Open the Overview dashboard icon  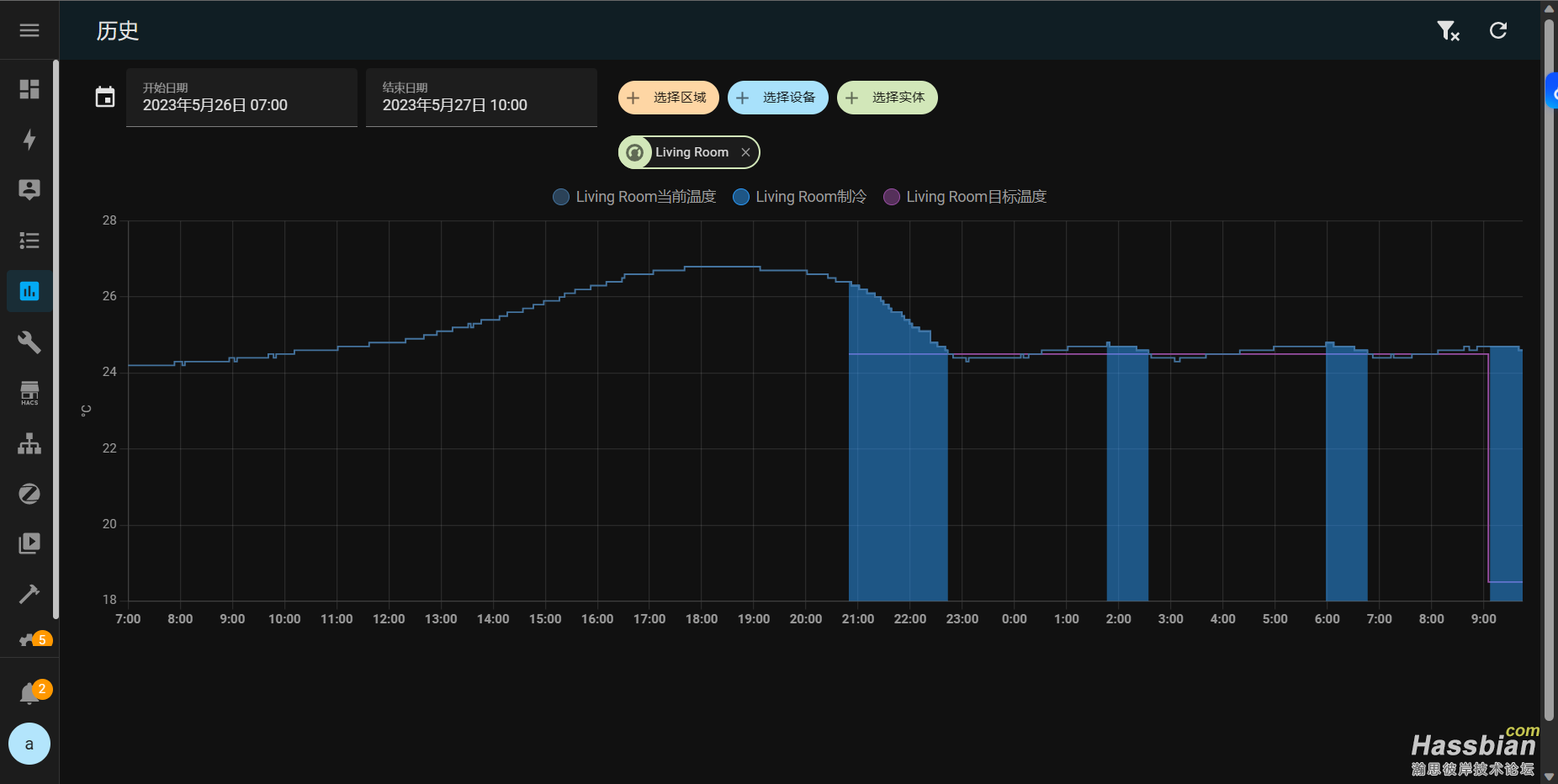(29, 89)
